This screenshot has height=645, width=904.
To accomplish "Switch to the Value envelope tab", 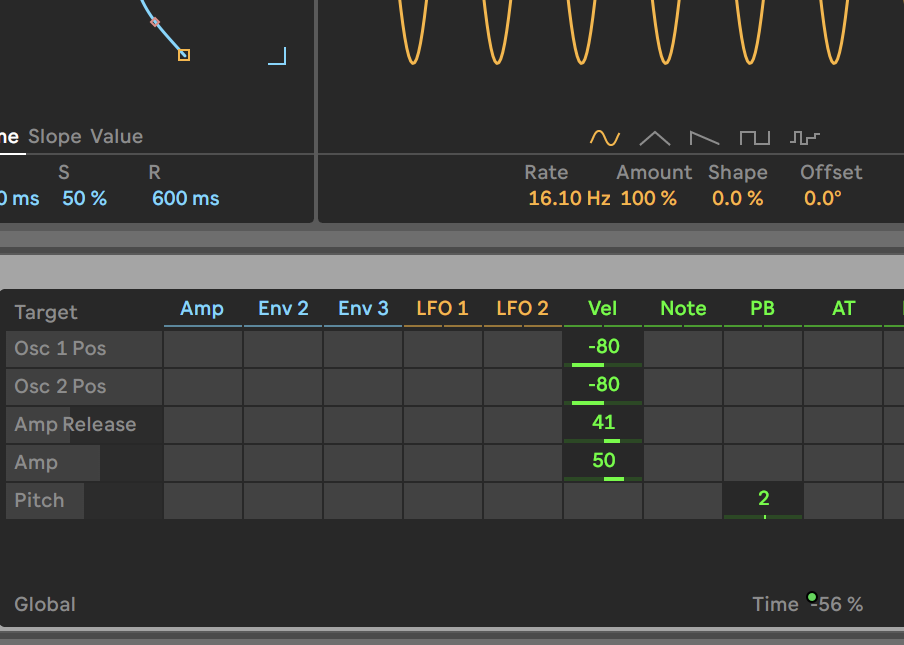I will [117, 137].
